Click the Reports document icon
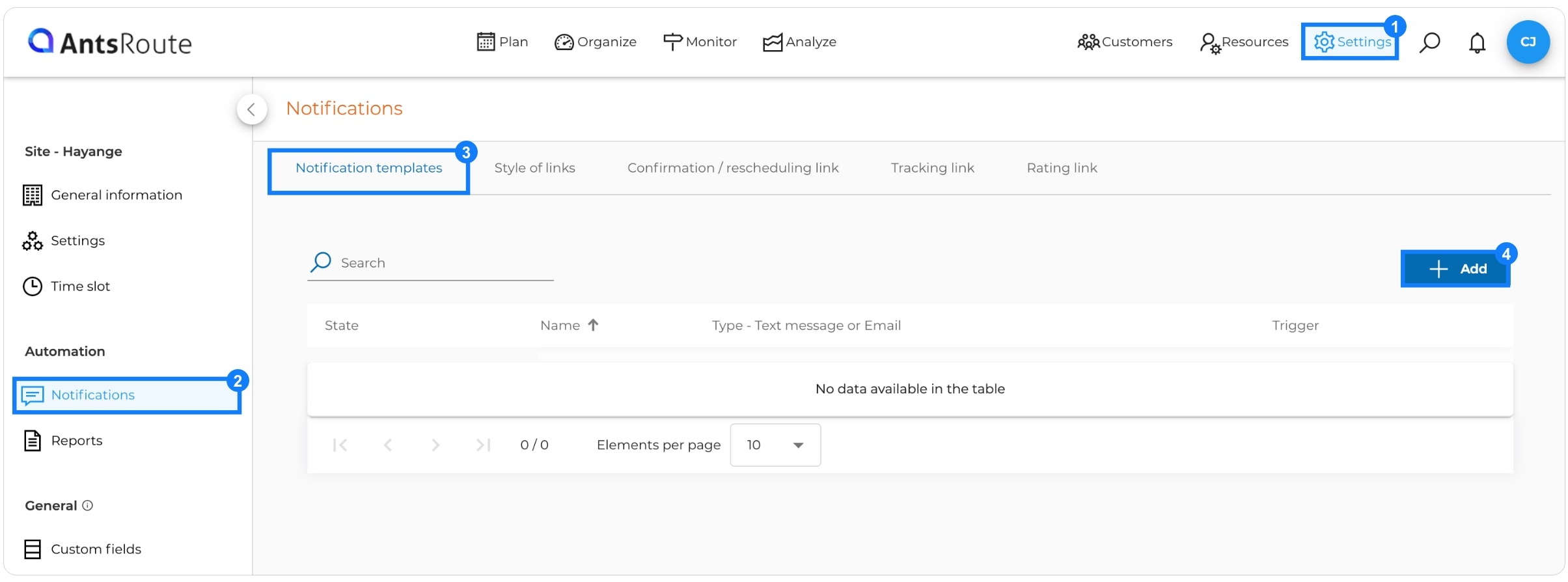This screenshot has height=582, width=1568. click(x=33, y=440)
